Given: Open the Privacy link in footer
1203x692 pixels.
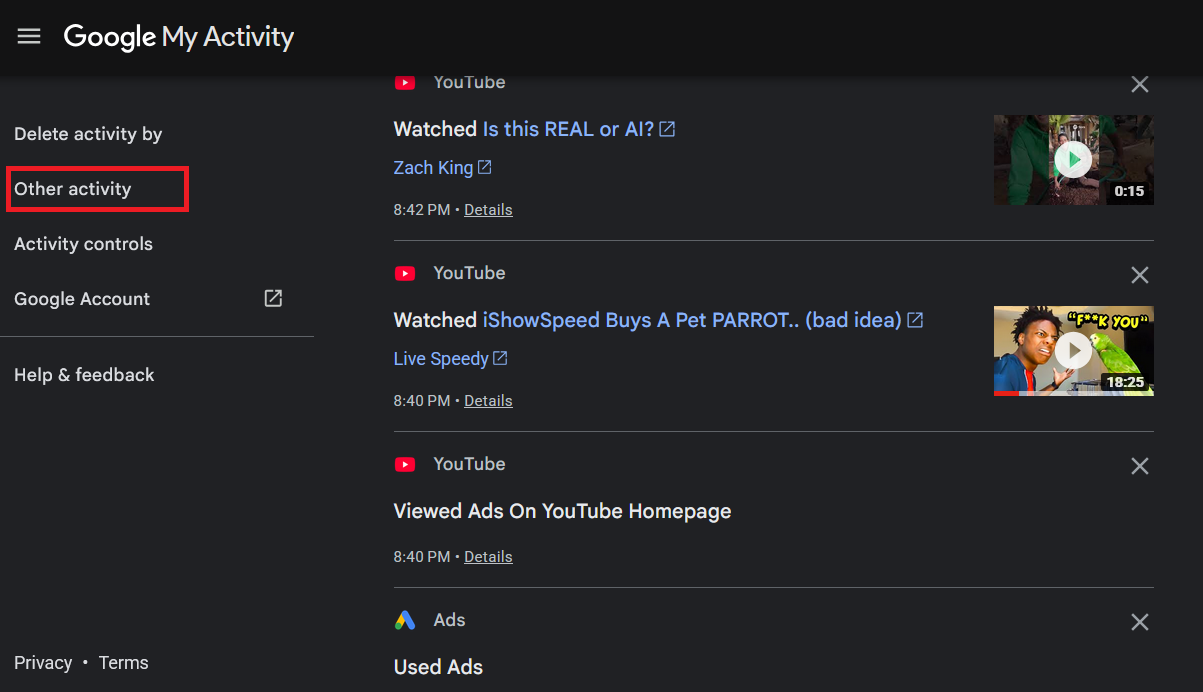Looking at the screenshot, I should point(43,663).
